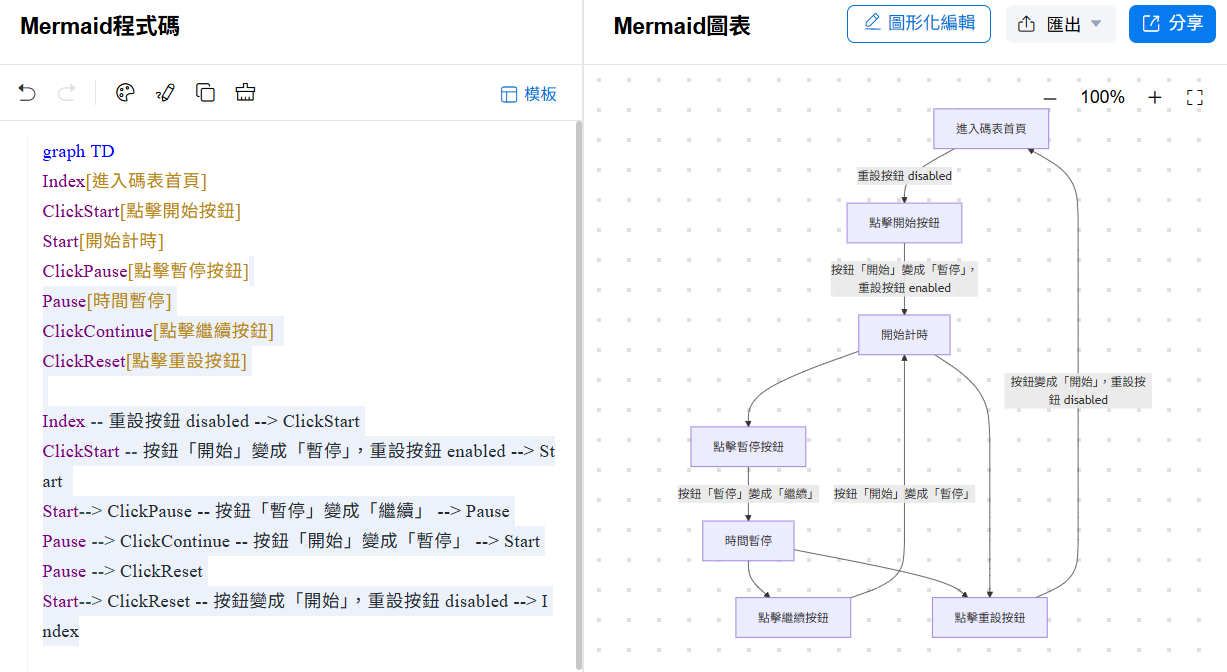Image resolution: width=1227 pixels, height=672 pixels.
Task: Open the 模板 templates panel
Action: pyautogui.click(x=528, y=94)
